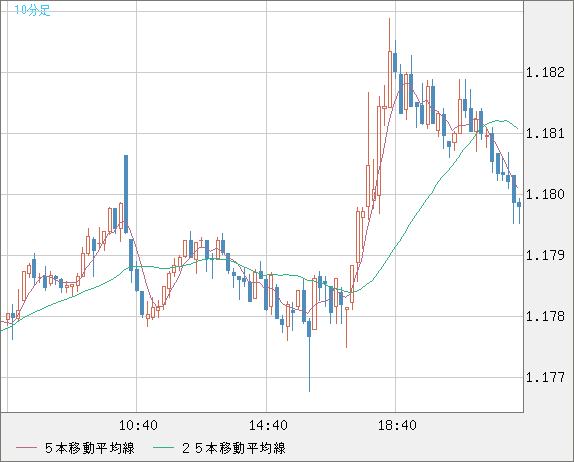Click the 10分足 timeframe label
The width and height of the screenshot is (574, 462).
click(x=32, y=10)
